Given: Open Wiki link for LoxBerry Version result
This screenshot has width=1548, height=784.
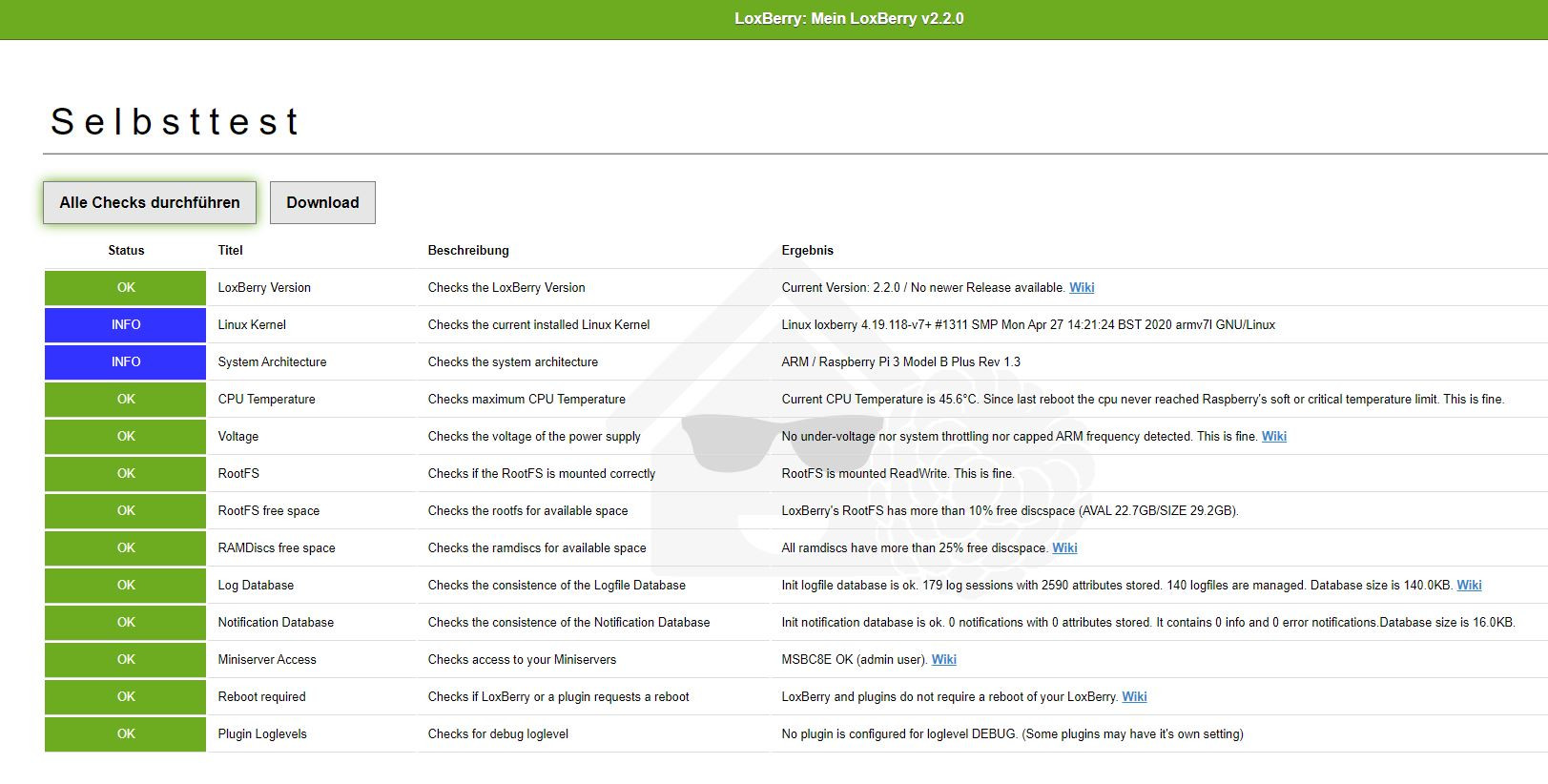Looking at the screenshot, I should 1082,287.
